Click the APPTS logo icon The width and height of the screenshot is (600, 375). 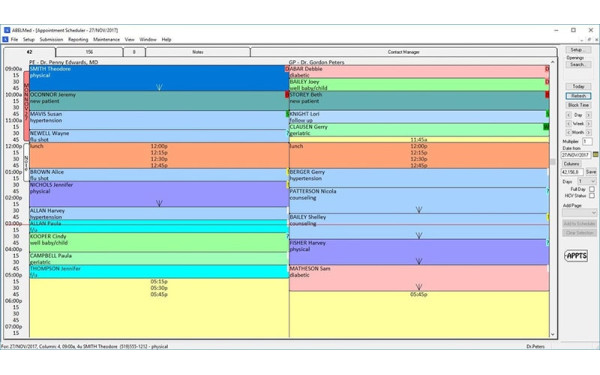pos(576,256)
